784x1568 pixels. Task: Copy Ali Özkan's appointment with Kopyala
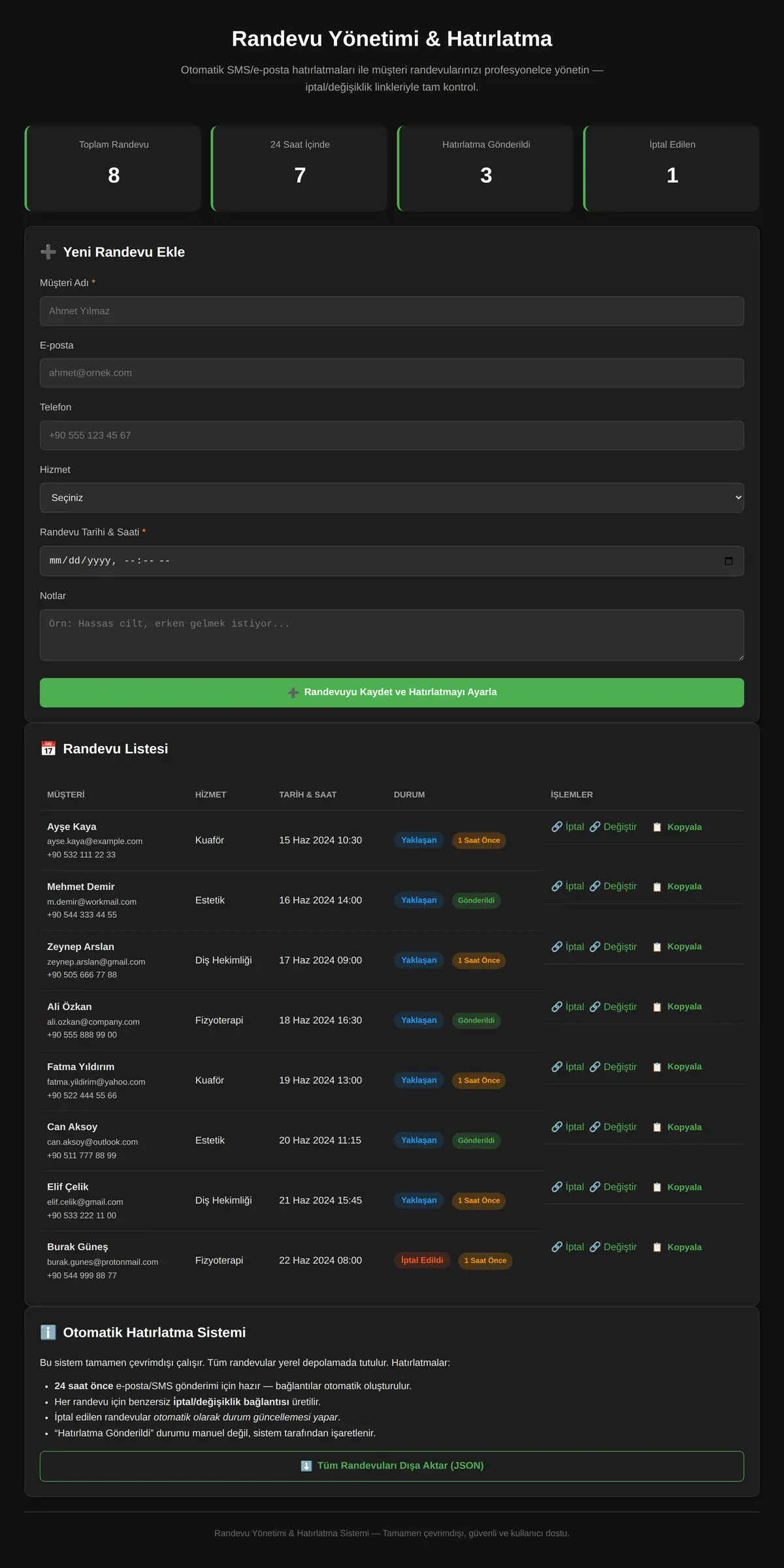[676, 1007]
